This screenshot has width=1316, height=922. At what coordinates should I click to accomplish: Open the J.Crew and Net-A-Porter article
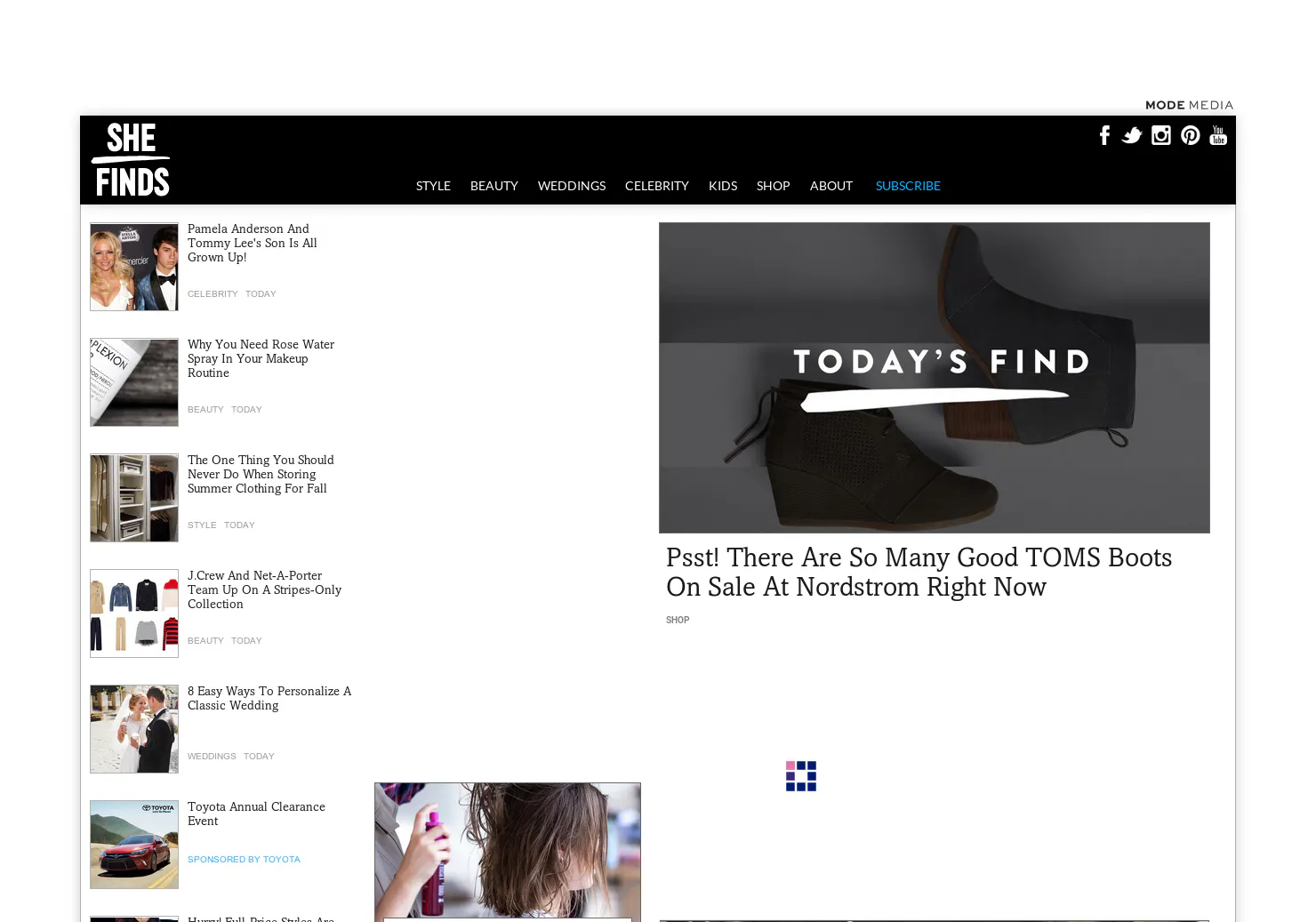pos(264,589)
